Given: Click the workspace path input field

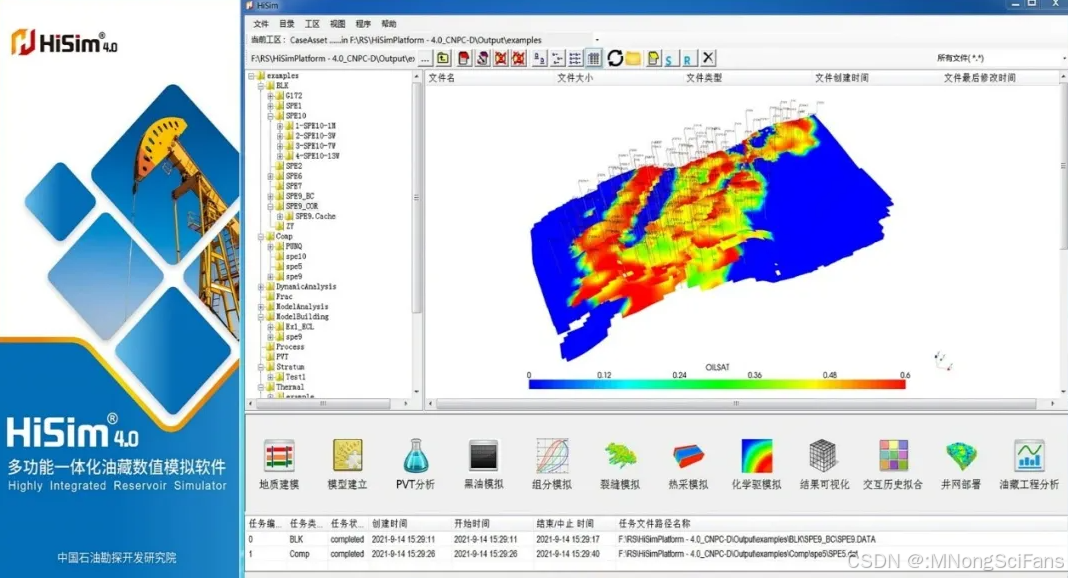Looking at the screenshot, I should click(332, 59).
